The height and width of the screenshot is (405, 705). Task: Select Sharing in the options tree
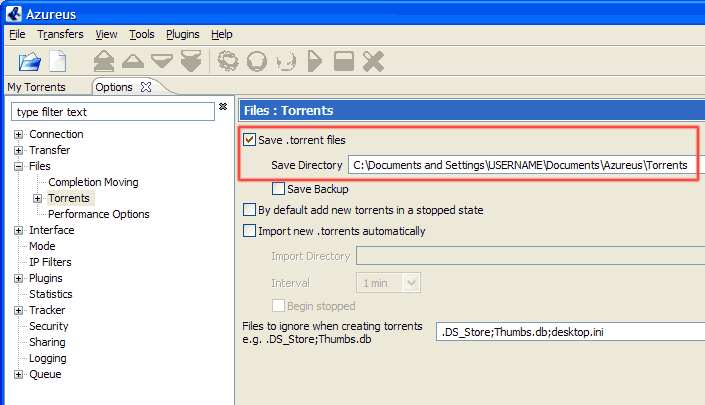47,342
